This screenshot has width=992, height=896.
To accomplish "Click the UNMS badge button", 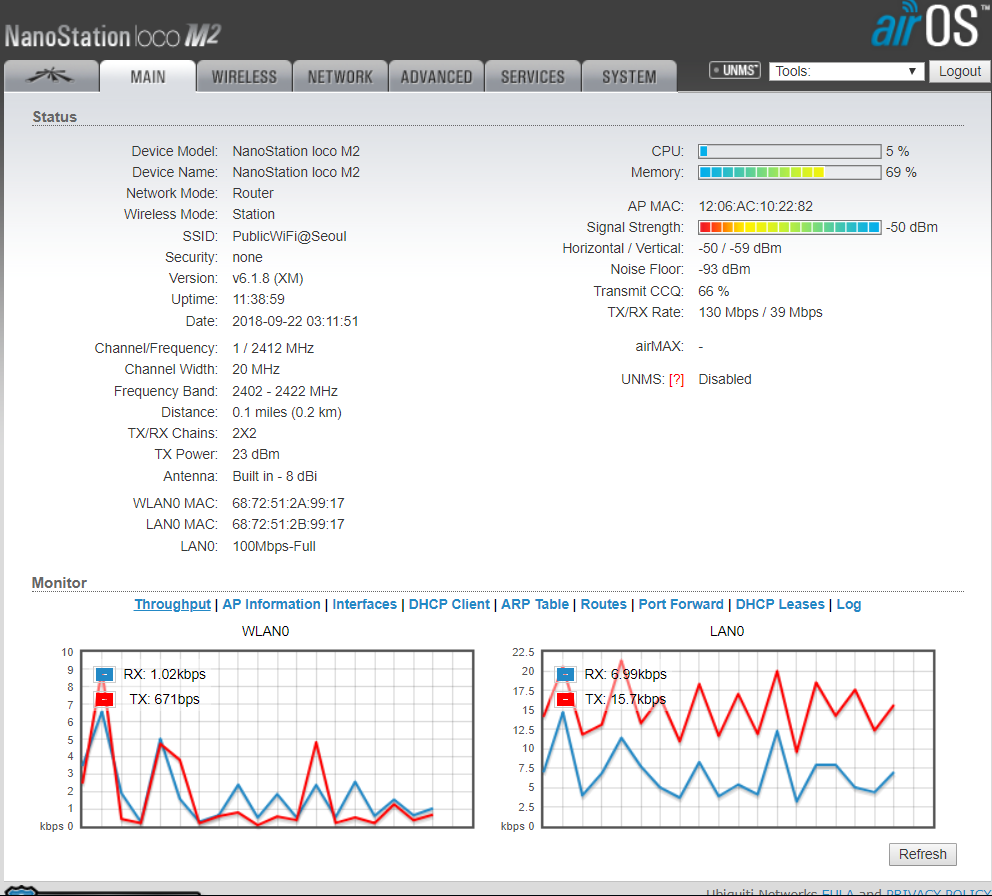I will tap(735, 70).
